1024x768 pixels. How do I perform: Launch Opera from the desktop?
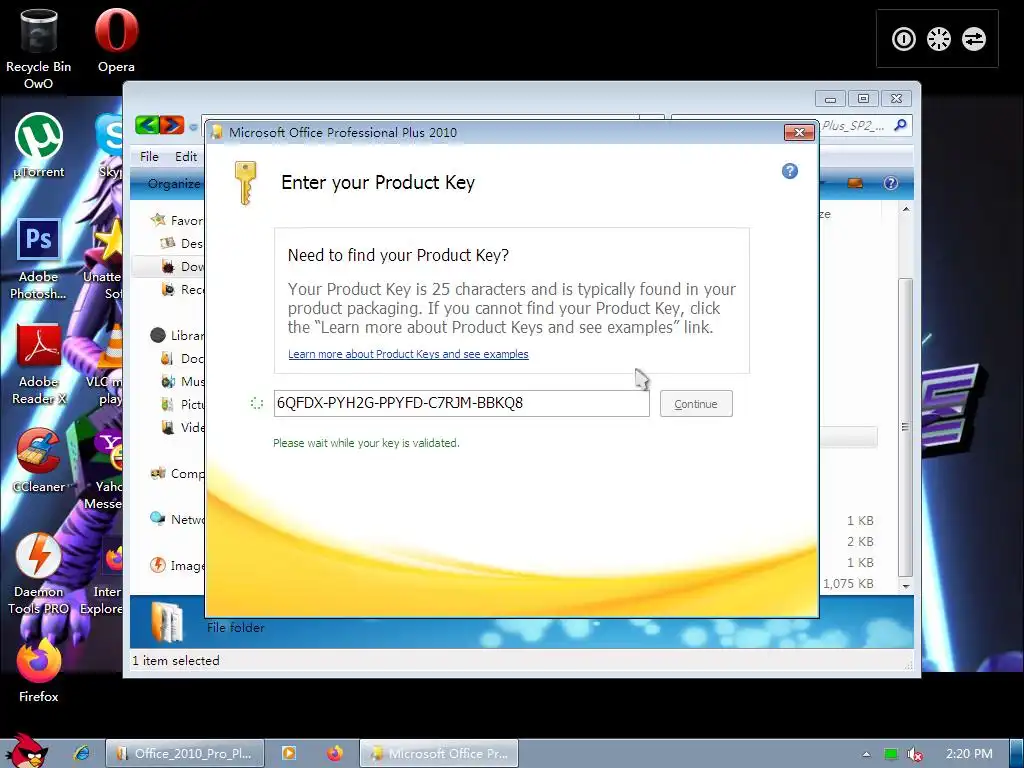[116, 40]
